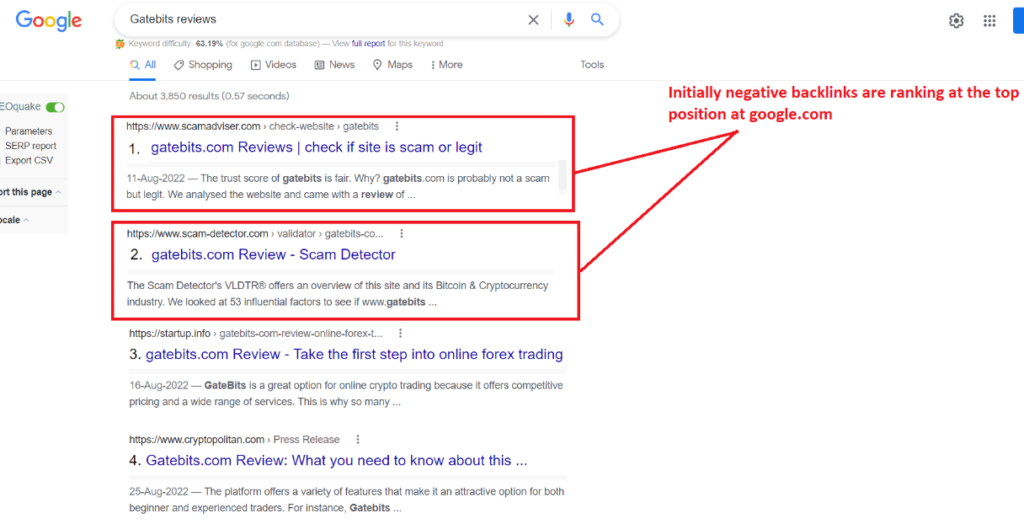This screenshot has height=524, width=1024.
Task: Open Google apps grid icon
Action: [989, 21]
